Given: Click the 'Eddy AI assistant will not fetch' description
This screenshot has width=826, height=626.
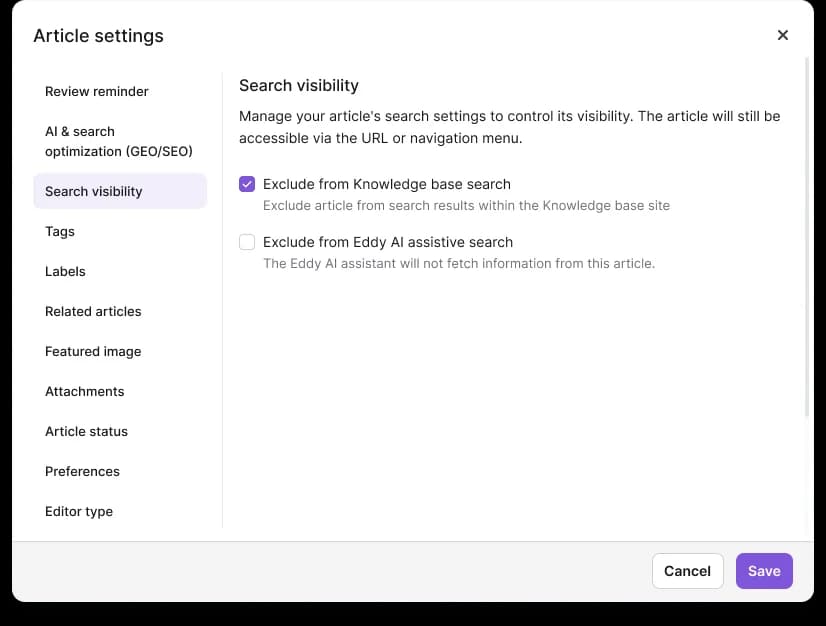Looking at the screenshot, I should pos(459,263).
